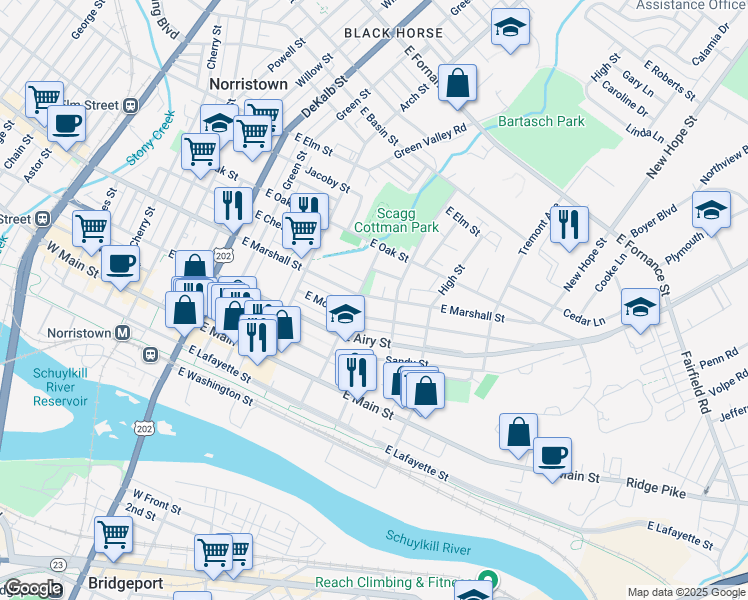Screen dimensions: 748x600
Task: Click the Elm Street rail station icon
Action: pyautogui.click(x=130, y=105)
